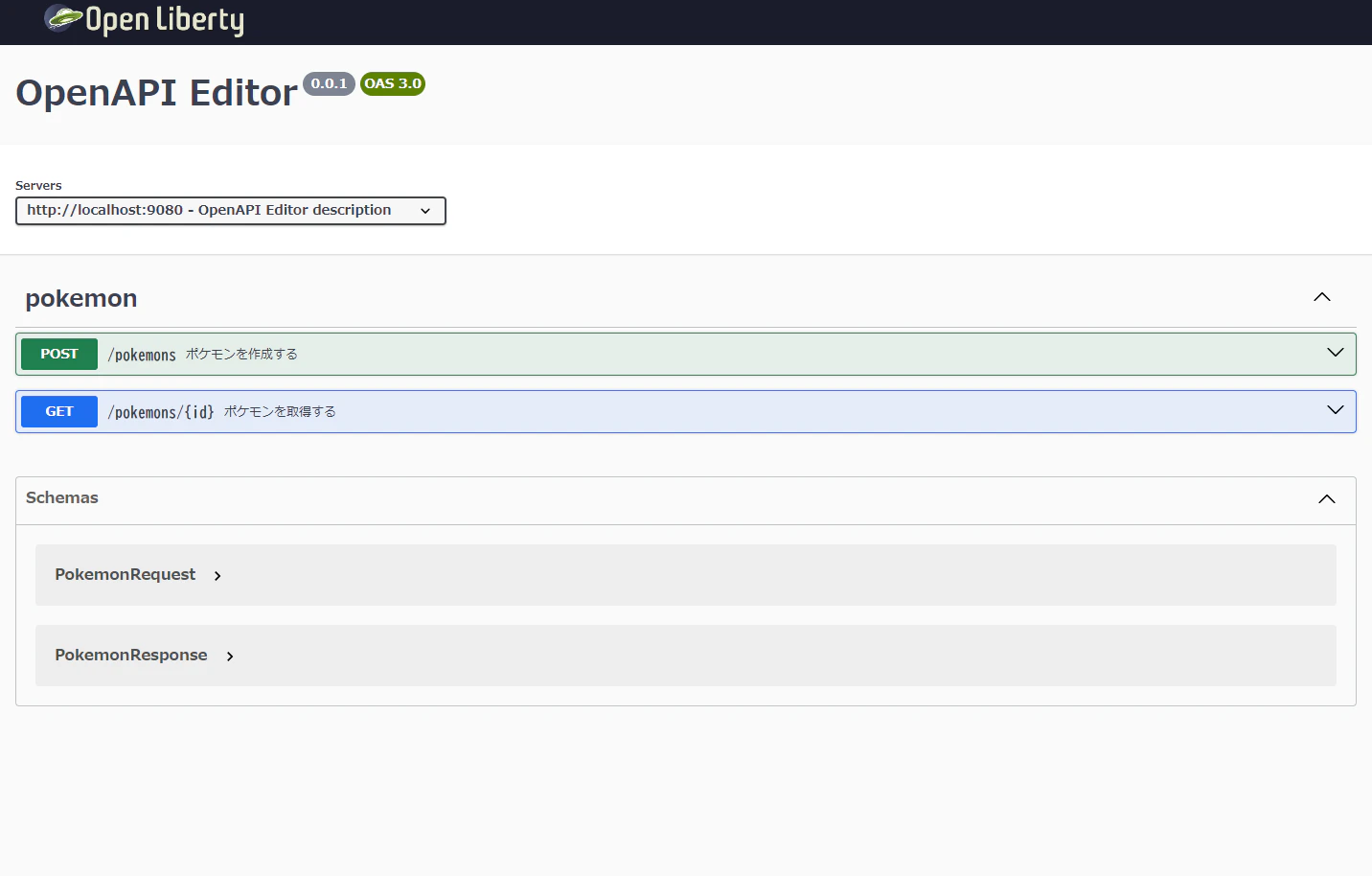The width and height of the screenshot is (1372, 876).
Task: Click the GET method badge
Action: point(59,411)
